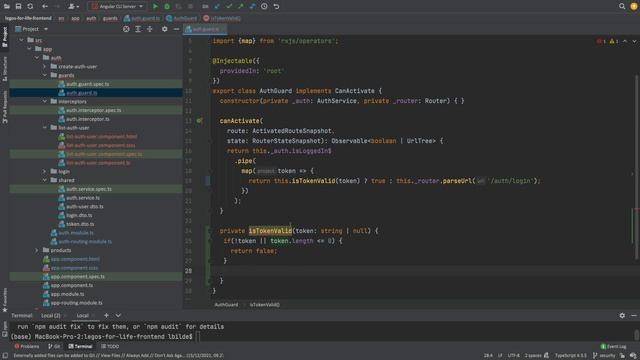Go to previous highlighted error arrow

(x=625, y=41)
